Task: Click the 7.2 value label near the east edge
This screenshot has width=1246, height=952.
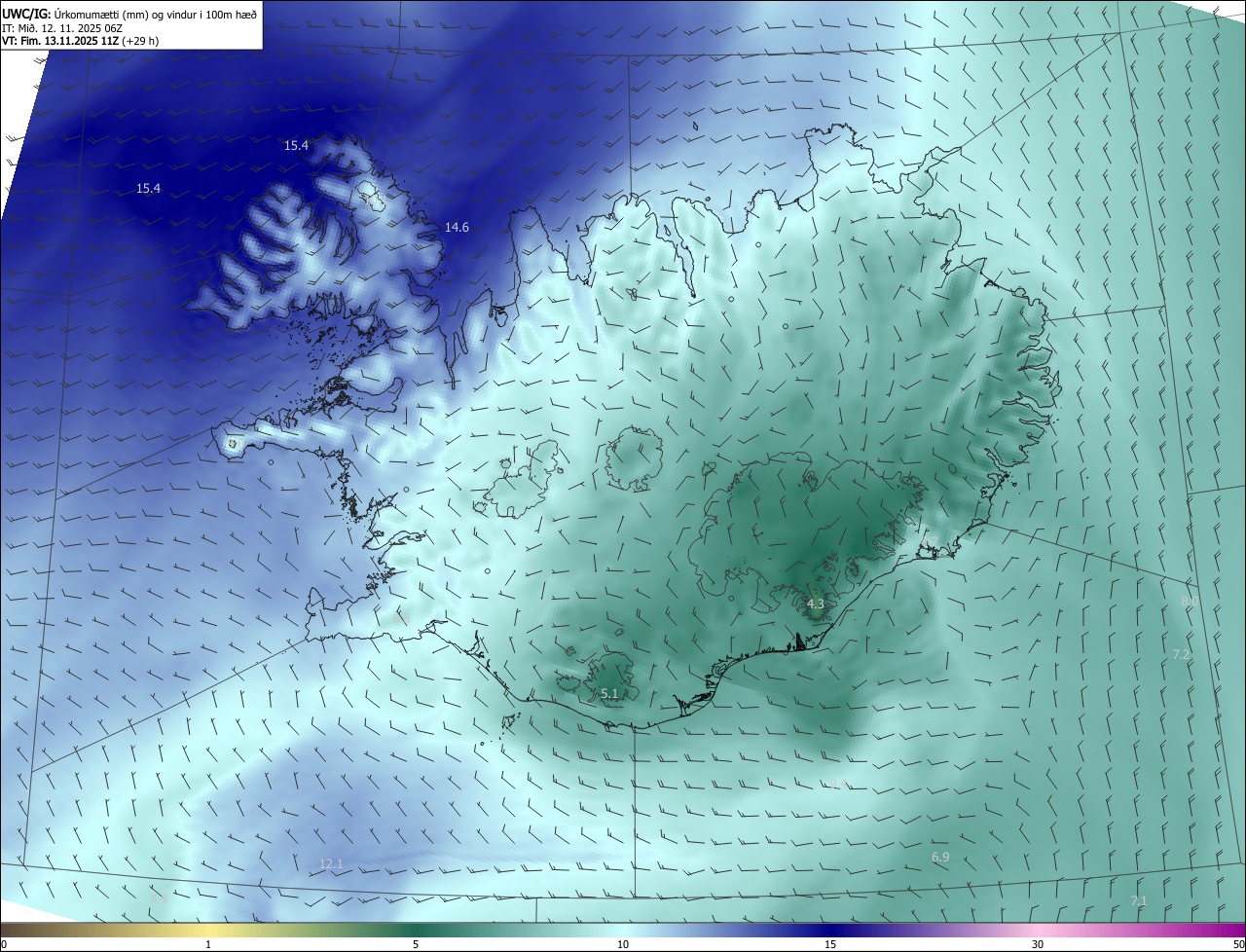Action: (1181, 654)
